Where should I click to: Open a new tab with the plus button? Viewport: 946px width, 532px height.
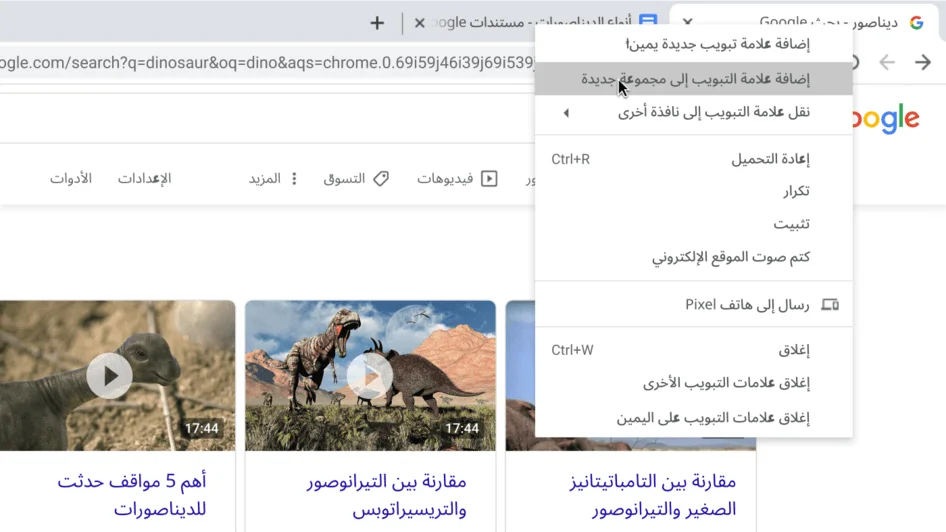tap(377, 23)
